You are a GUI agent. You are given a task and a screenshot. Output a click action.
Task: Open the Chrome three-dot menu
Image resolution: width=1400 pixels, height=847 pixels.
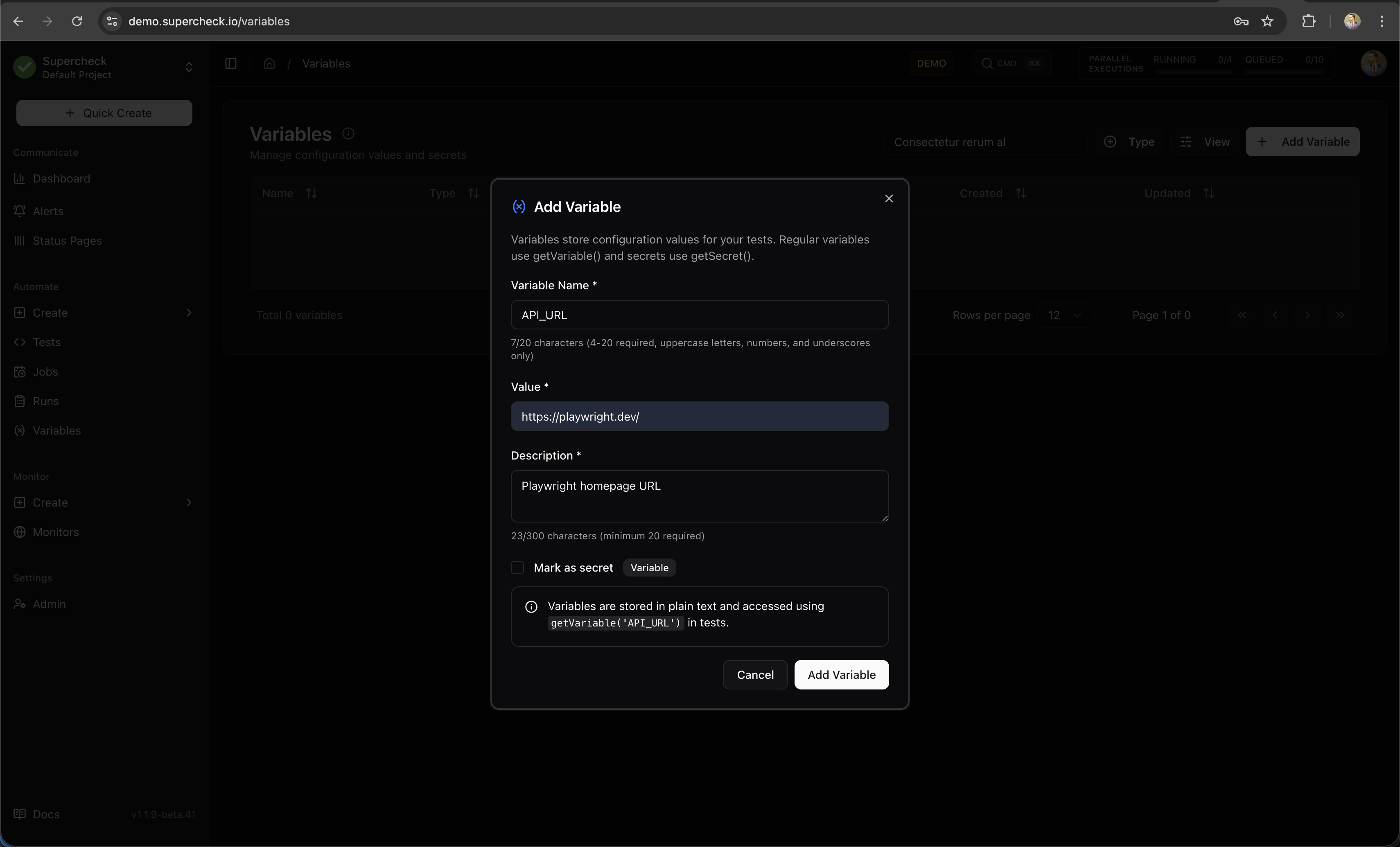point(1382,21)
